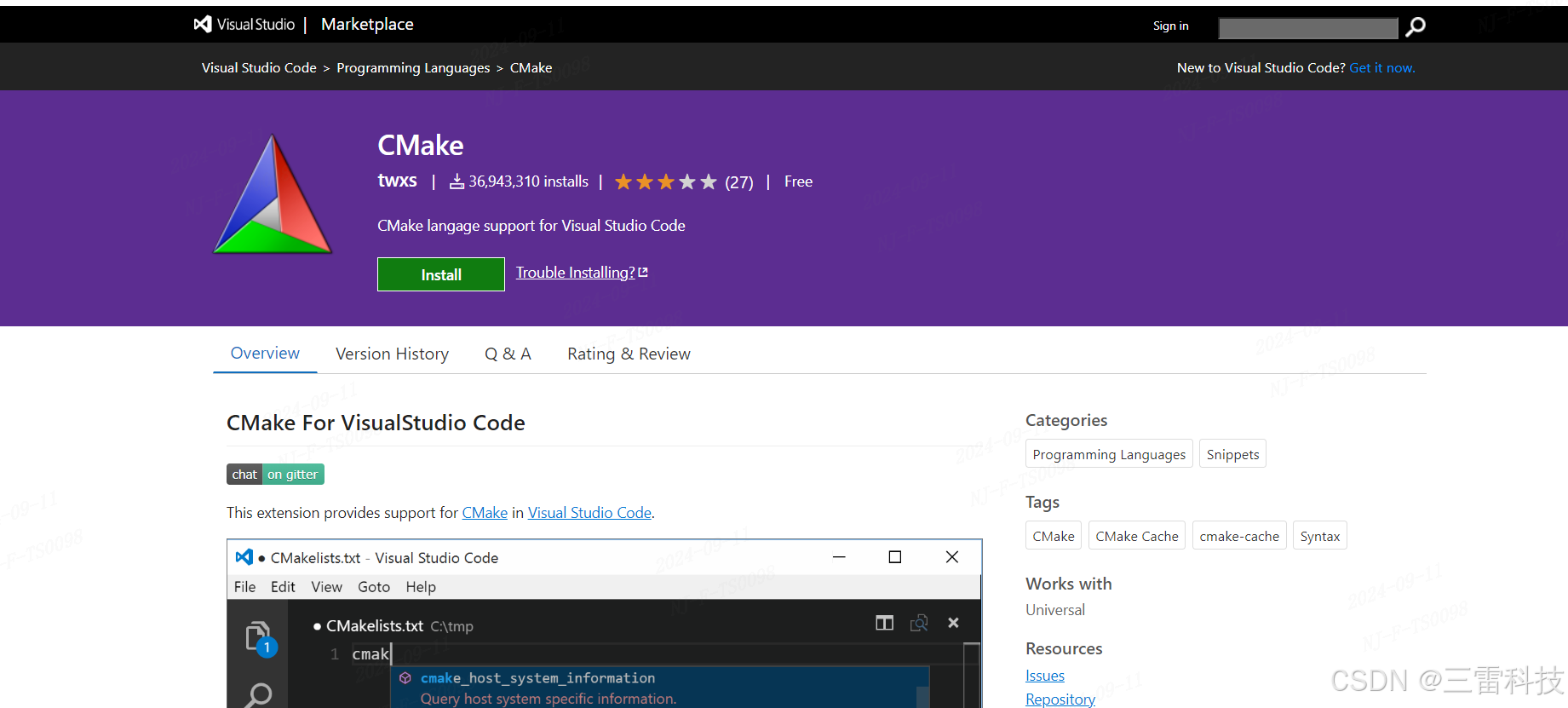Open the CMake link in description
1568x708 pixels.
[x=485, y=513]
